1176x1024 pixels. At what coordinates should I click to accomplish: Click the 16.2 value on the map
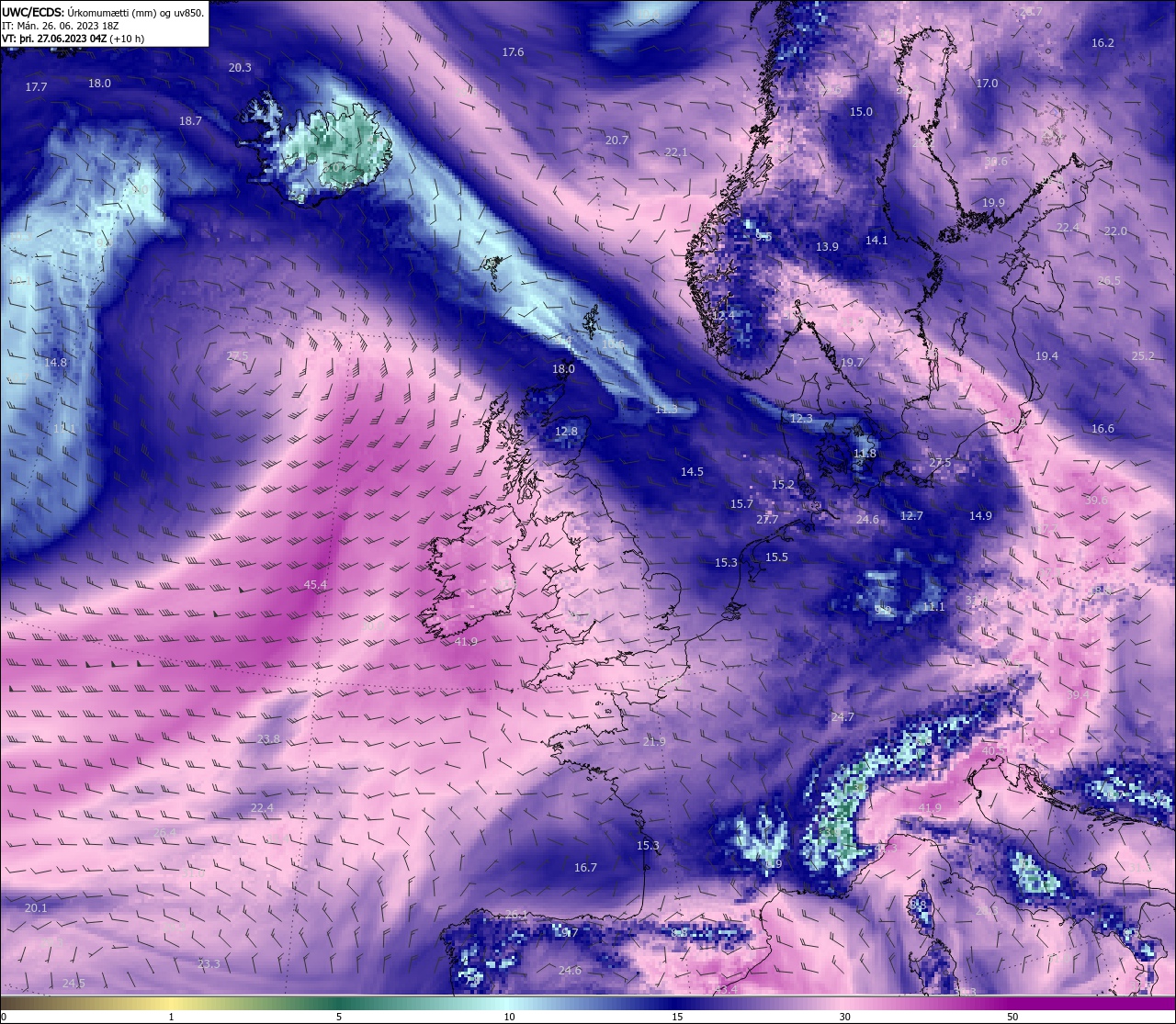pyautogui.click(x=1102, y=43)
